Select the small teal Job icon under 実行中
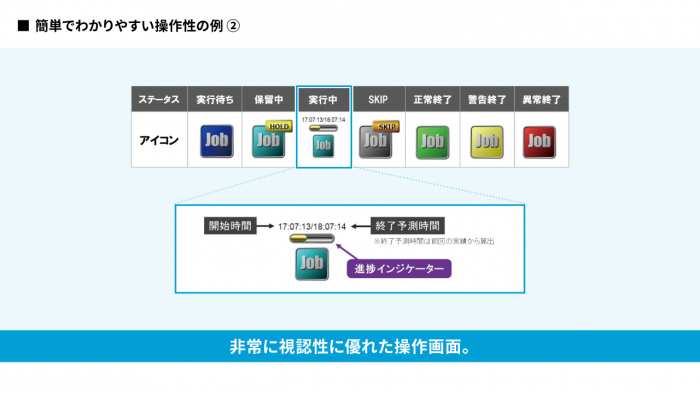This screenshot has height=394, width=700. (323, 146)
